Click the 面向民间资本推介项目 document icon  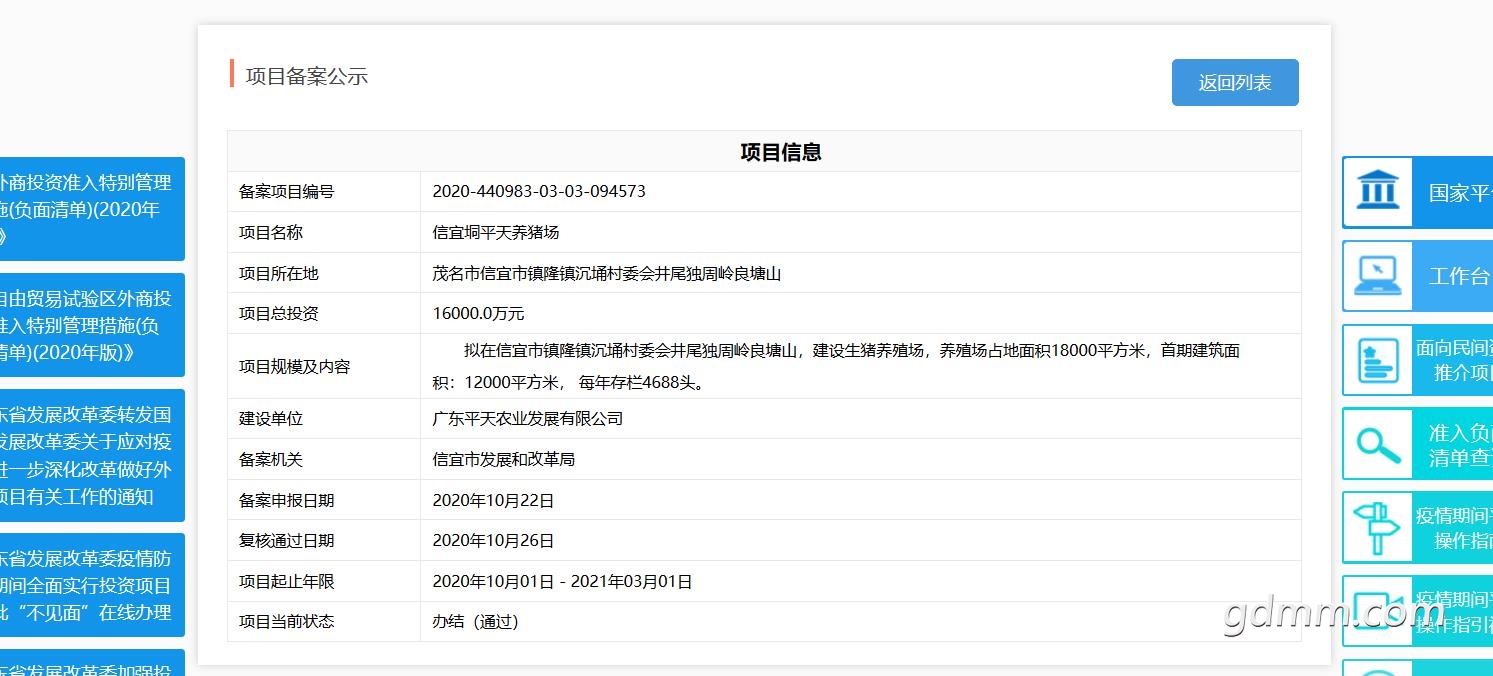1377,360
